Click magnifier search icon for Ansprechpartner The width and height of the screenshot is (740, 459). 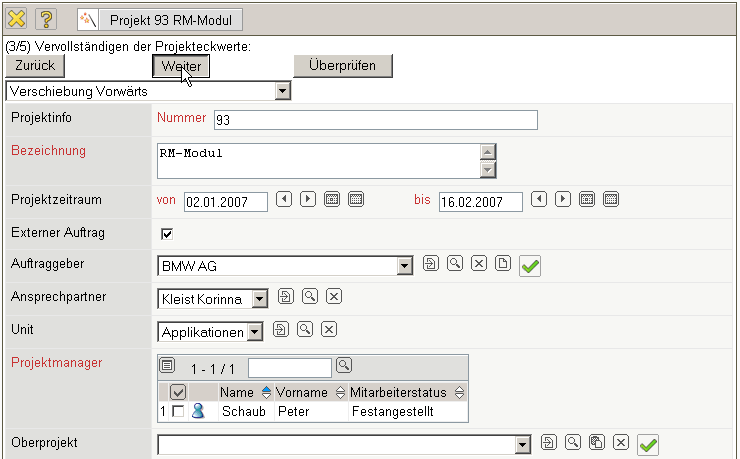309,297
